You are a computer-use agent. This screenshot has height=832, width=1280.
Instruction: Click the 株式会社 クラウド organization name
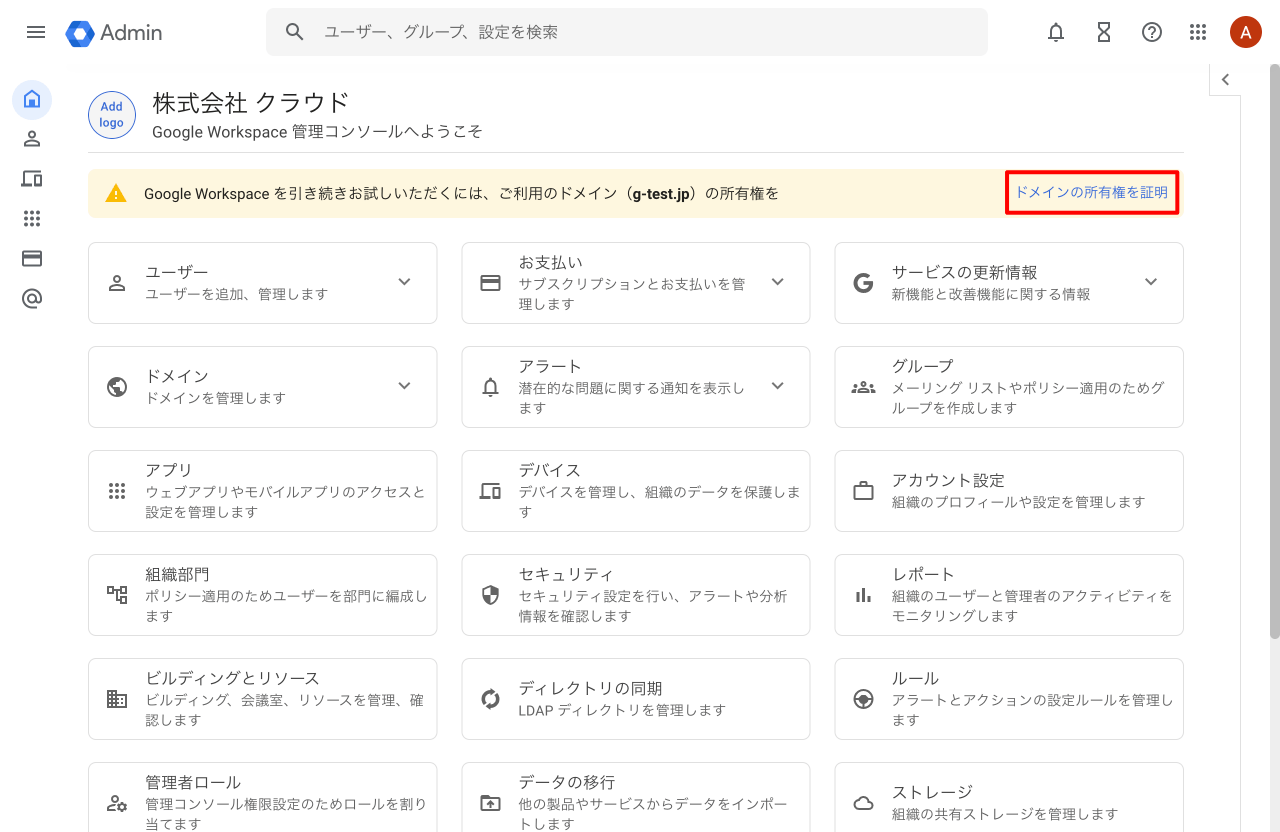pyautogui.click(x=251, y=102)
